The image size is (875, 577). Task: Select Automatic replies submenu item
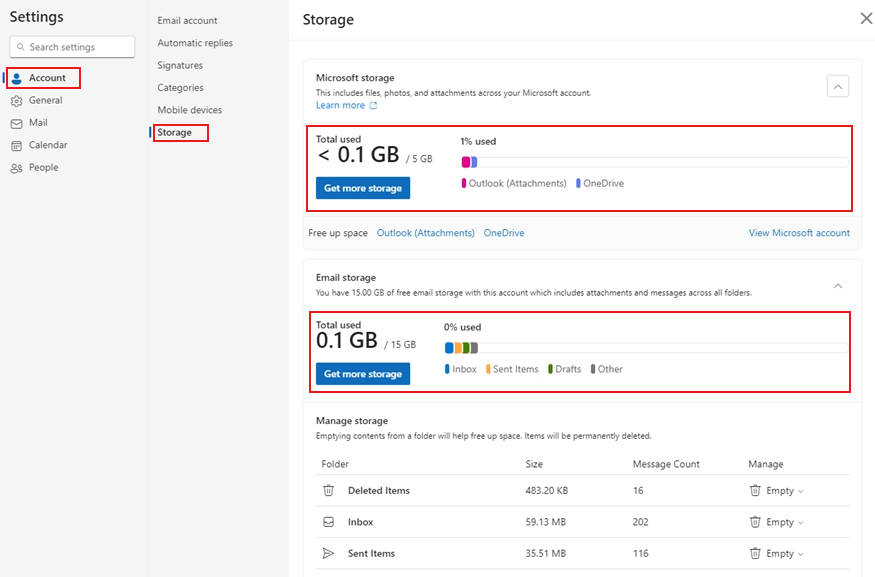tap(195, 43)
